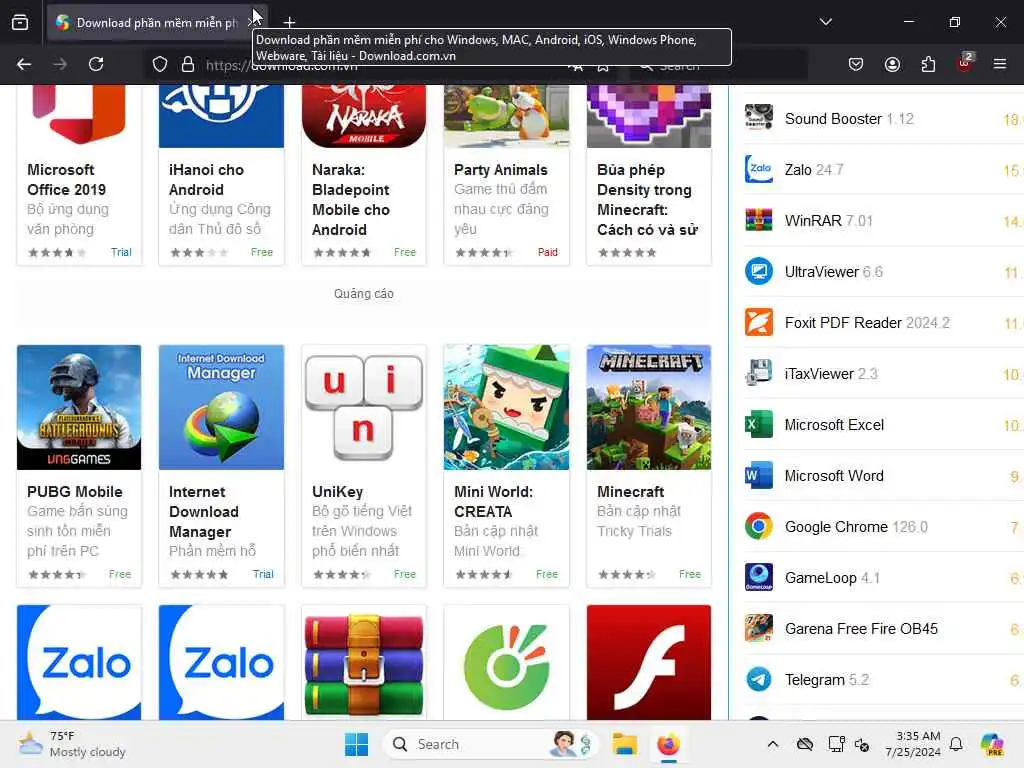Open the tracking protection shield icon

coord(160,64)
